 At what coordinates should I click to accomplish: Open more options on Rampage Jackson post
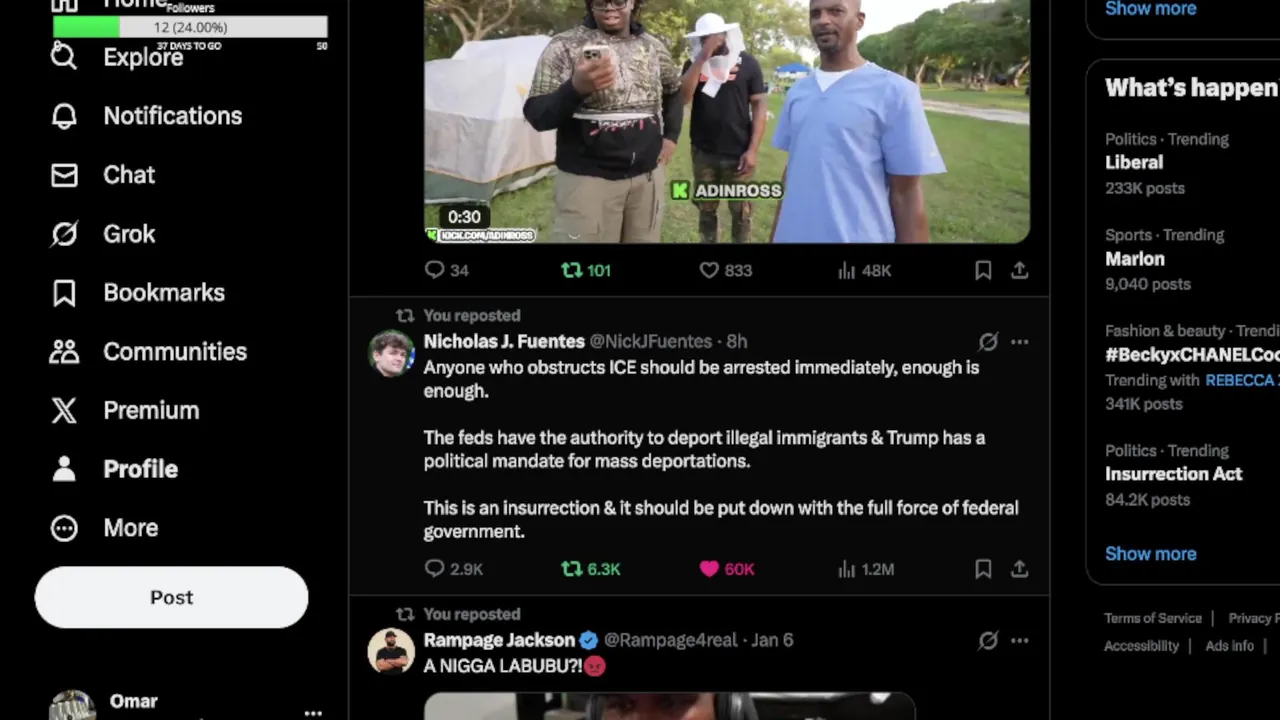click(1019, 640)
